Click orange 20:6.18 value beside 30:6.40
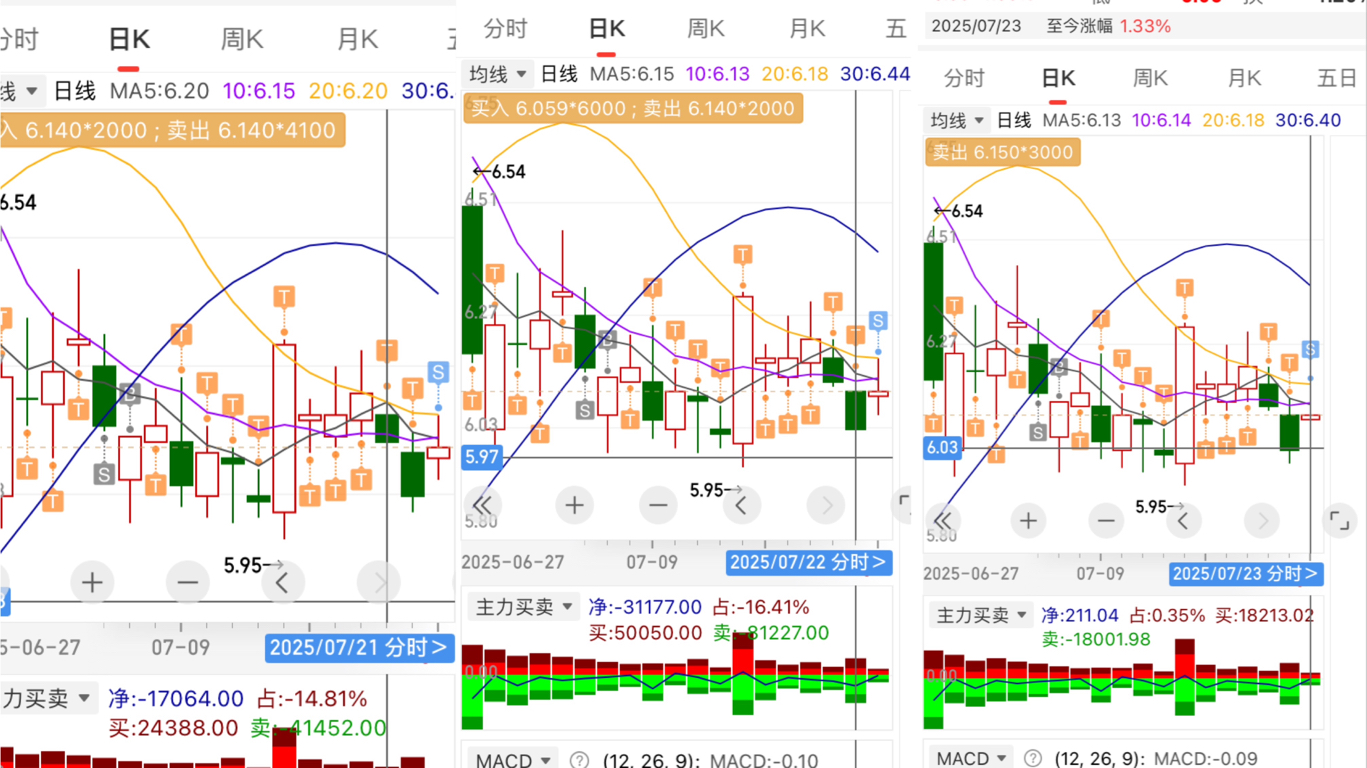This screenshot has height=768, width=1367. [1232, 120]
